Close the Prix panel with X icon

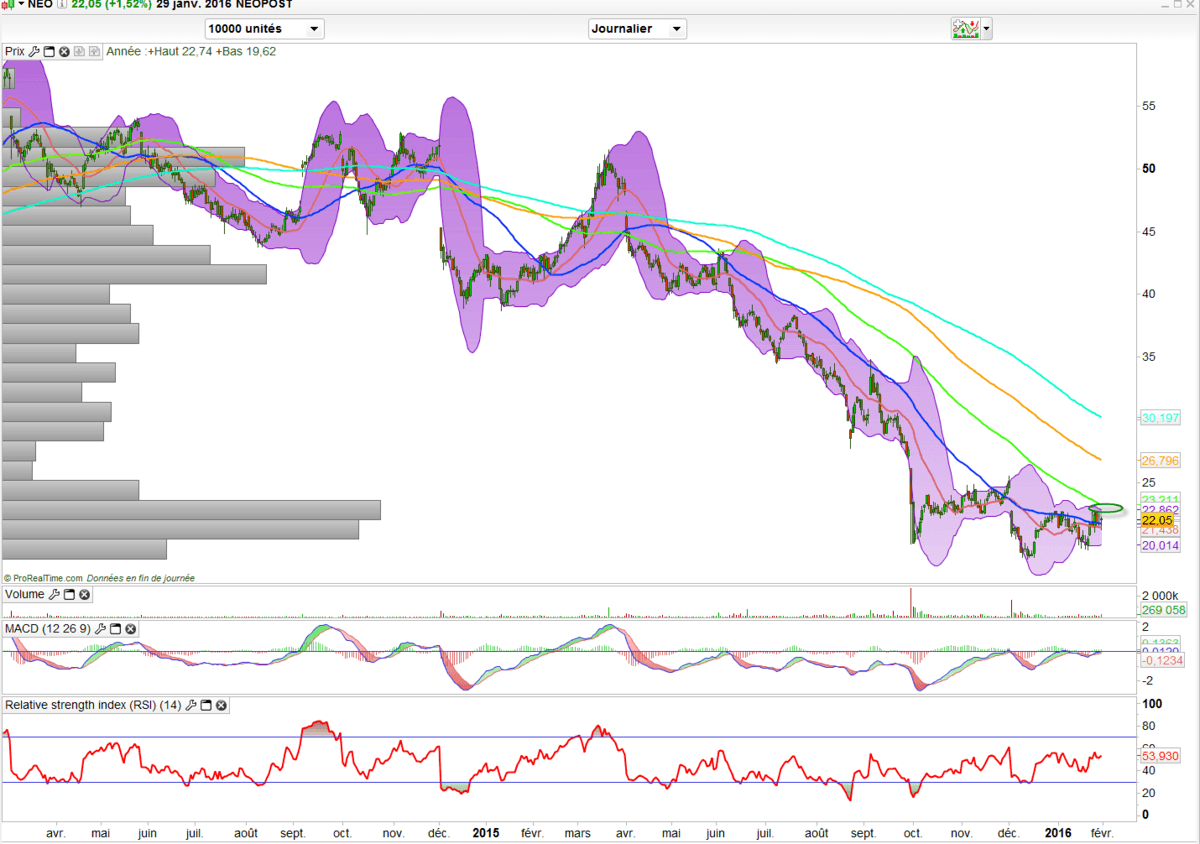coord(64,51)
